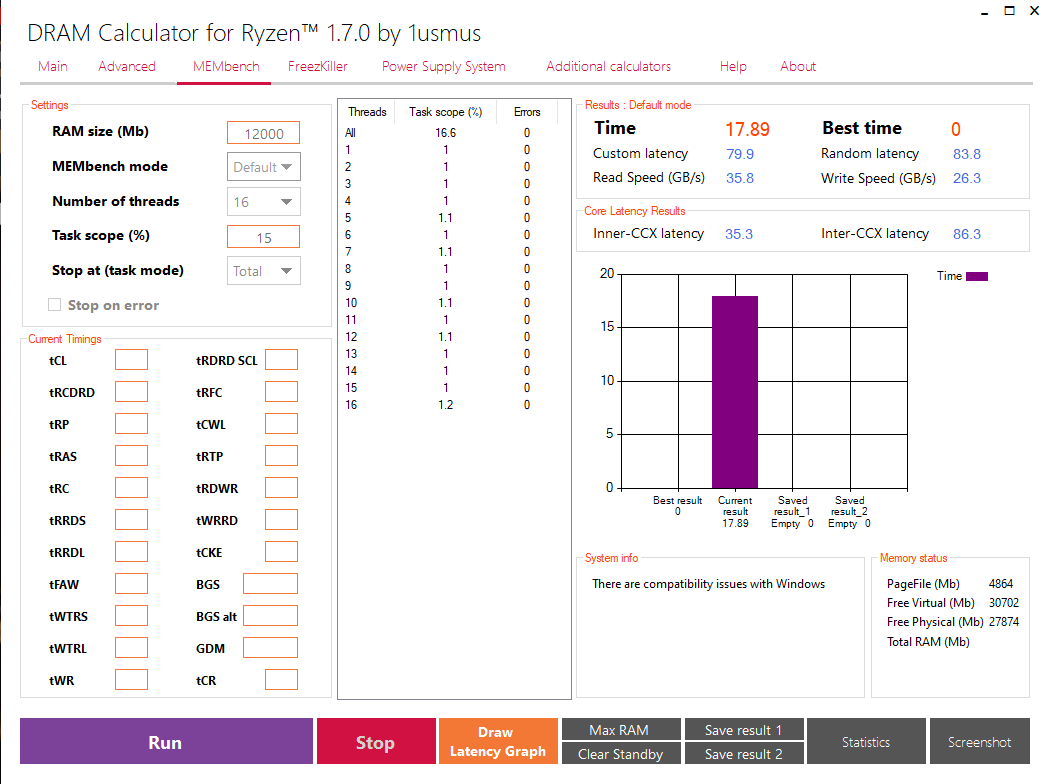
Task: Click the tRAS timing field
Action: pyautogui.click(x=131, y=456)
